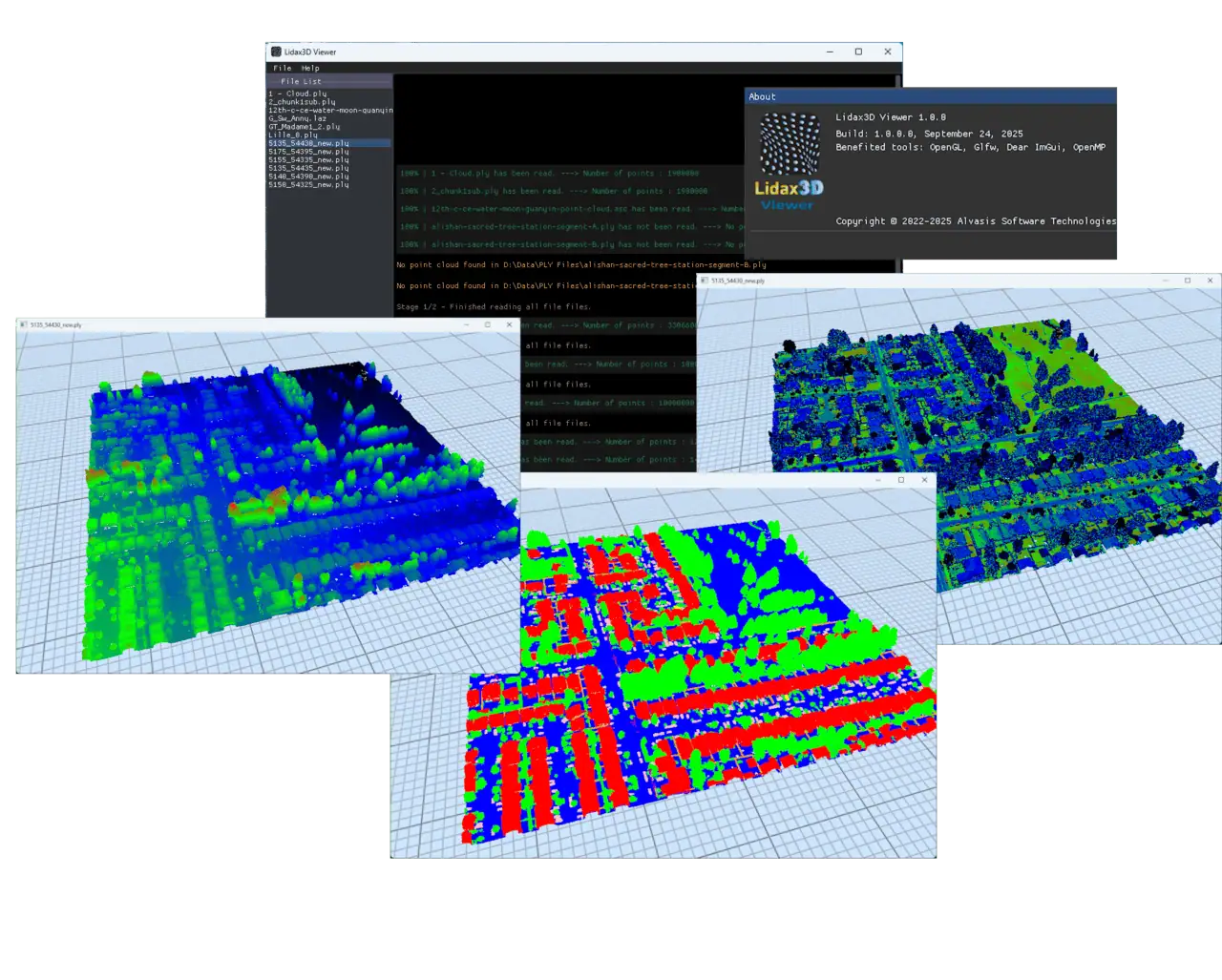The width and height of the screenshot is (1222, 980).
Task: Click the Lidax3D Viewer title bar app icon
Action: (x=276, y=52)
